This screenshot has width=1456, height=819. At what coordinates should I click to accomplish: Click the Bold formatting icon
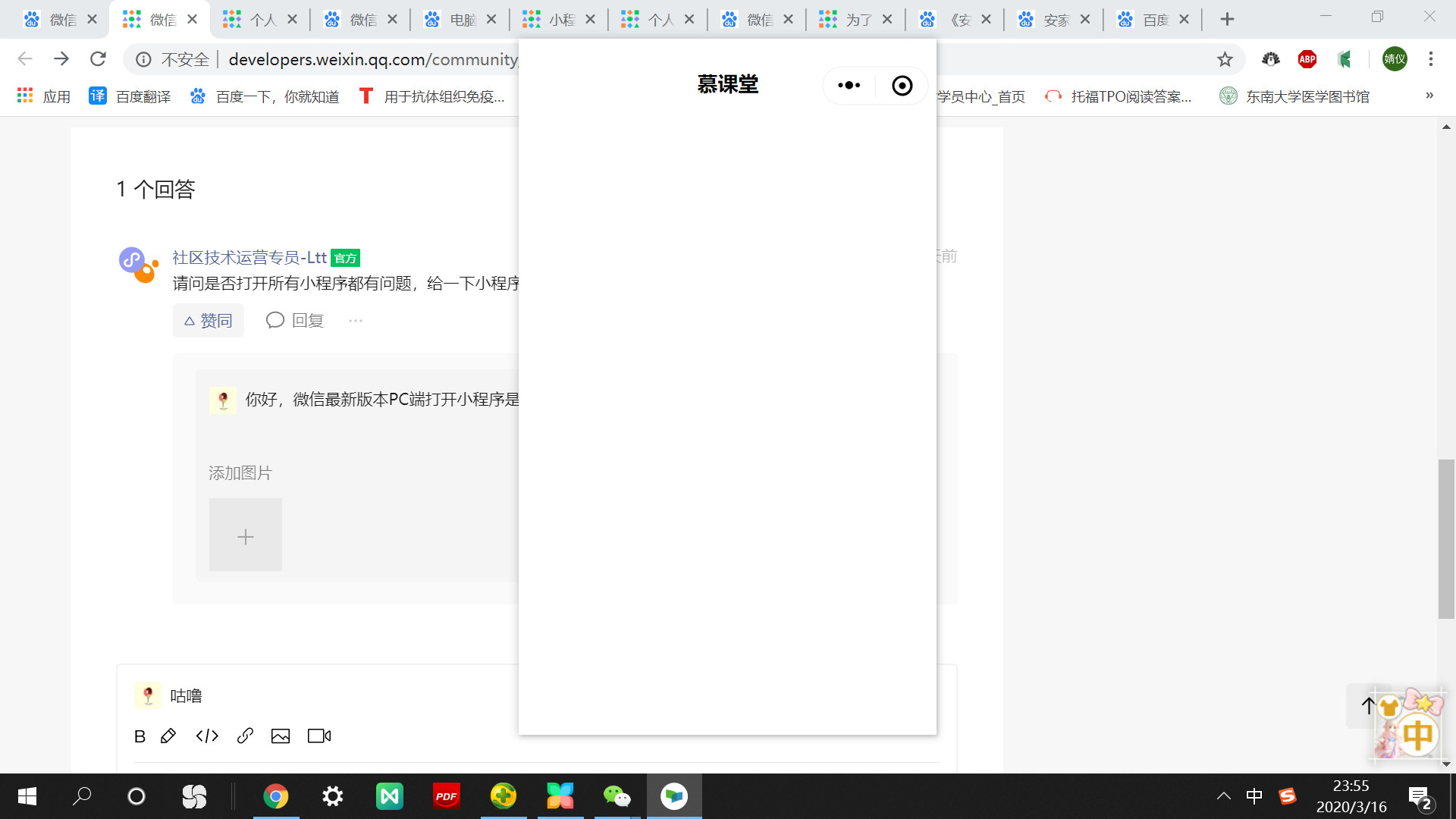tap(140, 736)
